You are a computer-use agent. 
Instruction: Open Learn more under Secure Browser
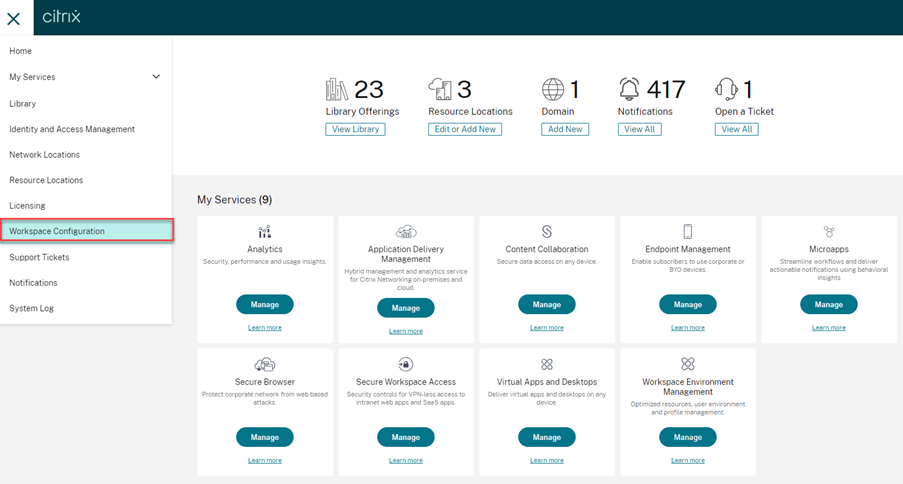pos(265,460)
